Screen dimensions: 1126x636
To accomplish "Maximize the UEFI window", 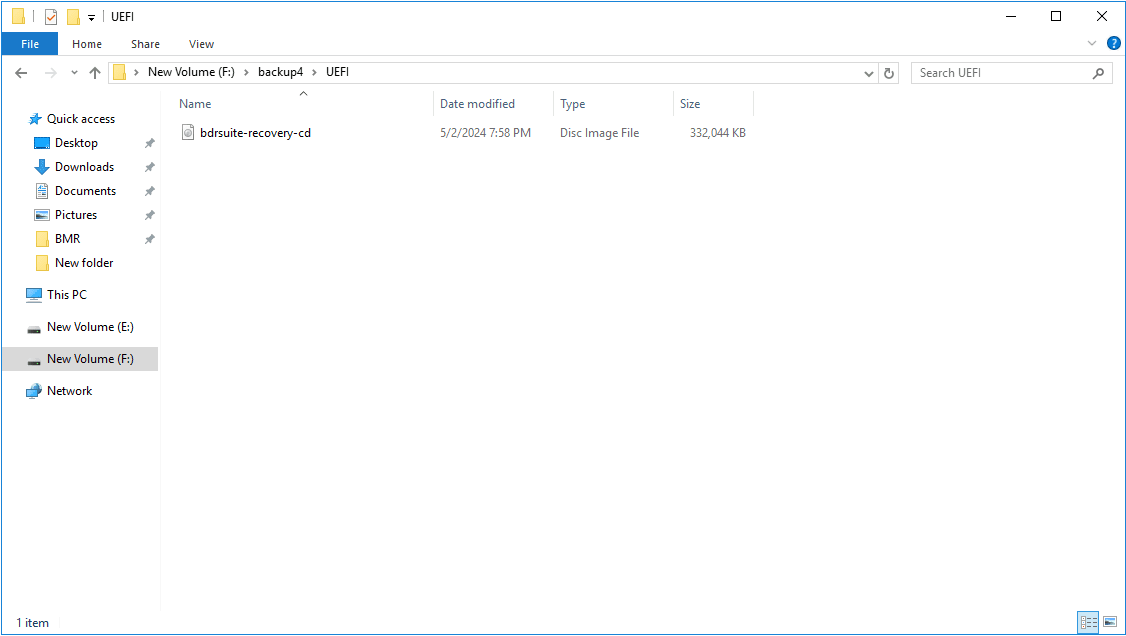I will point(1056,17).
